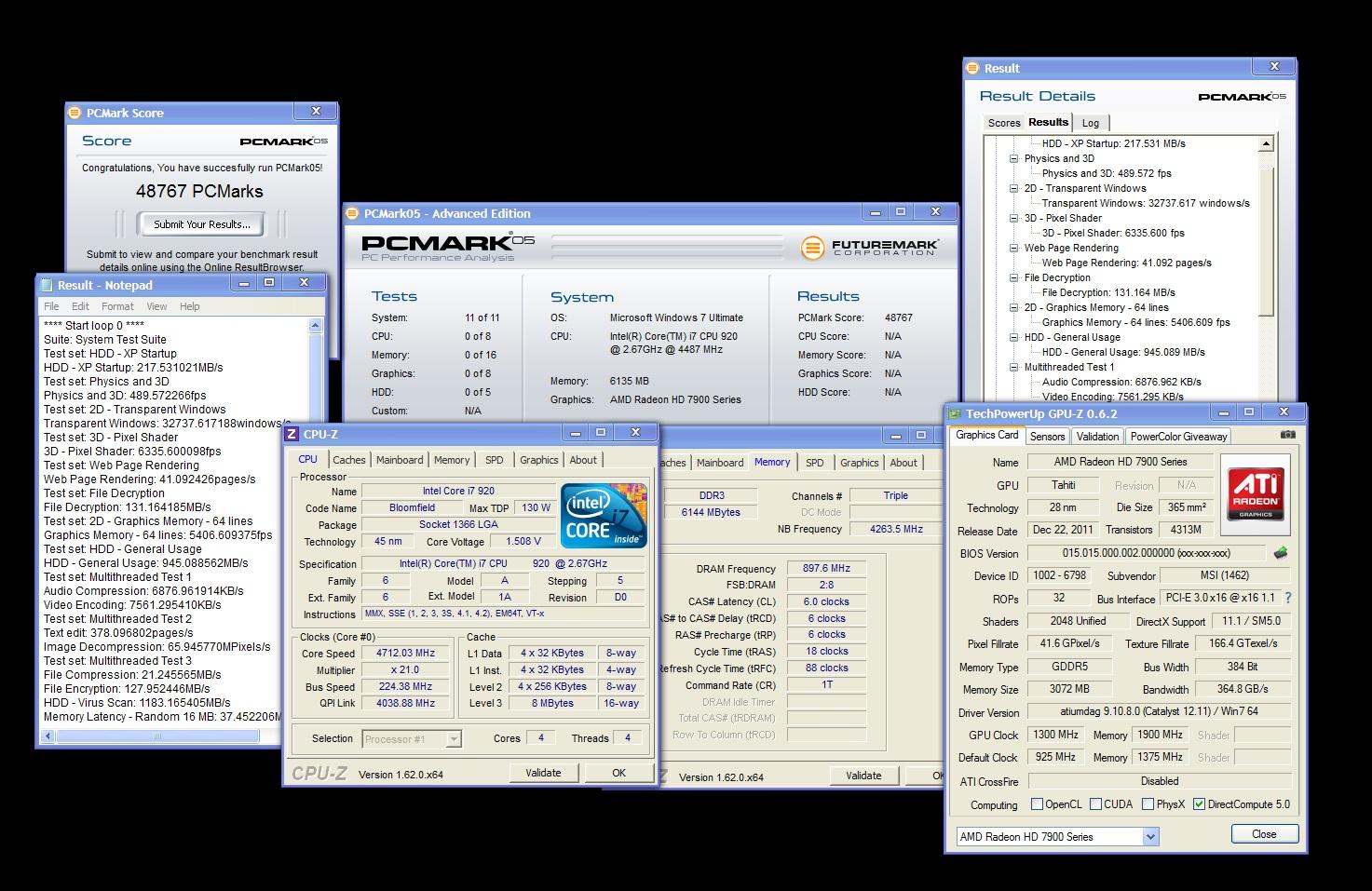Switch to the Sensors tab in GPU-Z
The height and width of the screenshot is (891, 1372).
(1047, 436)
